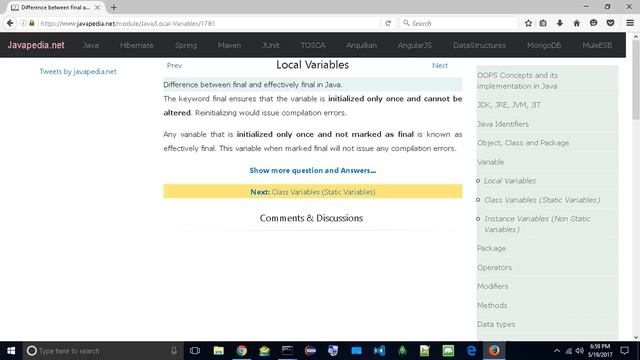Screen dimensions: 640x360
Task: Open the Windows Start menu
Action: tap(11, 351)
